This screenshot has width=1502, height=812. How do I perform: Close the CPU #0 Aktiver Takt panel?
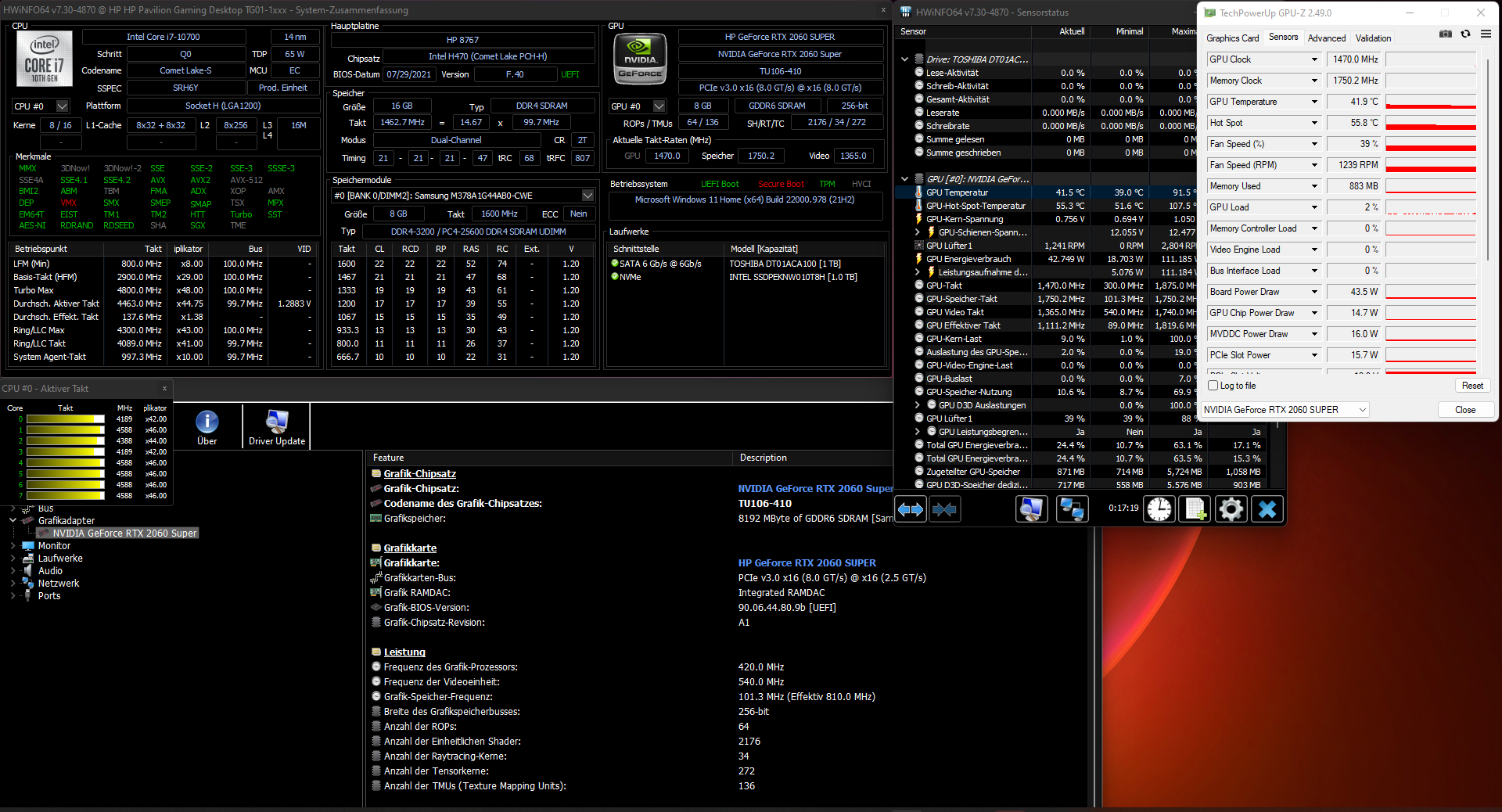coord(164,389)
